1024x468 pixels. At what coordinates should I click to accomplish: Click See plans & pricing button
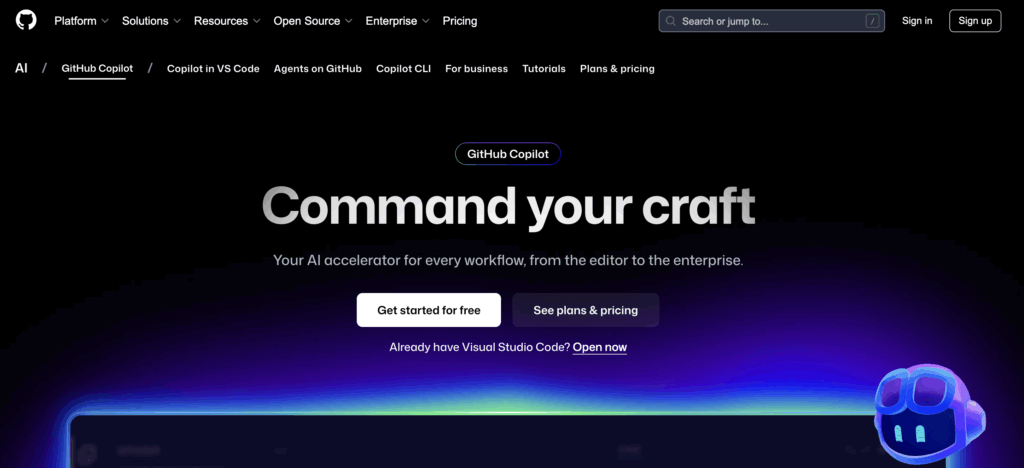[585, 310]
